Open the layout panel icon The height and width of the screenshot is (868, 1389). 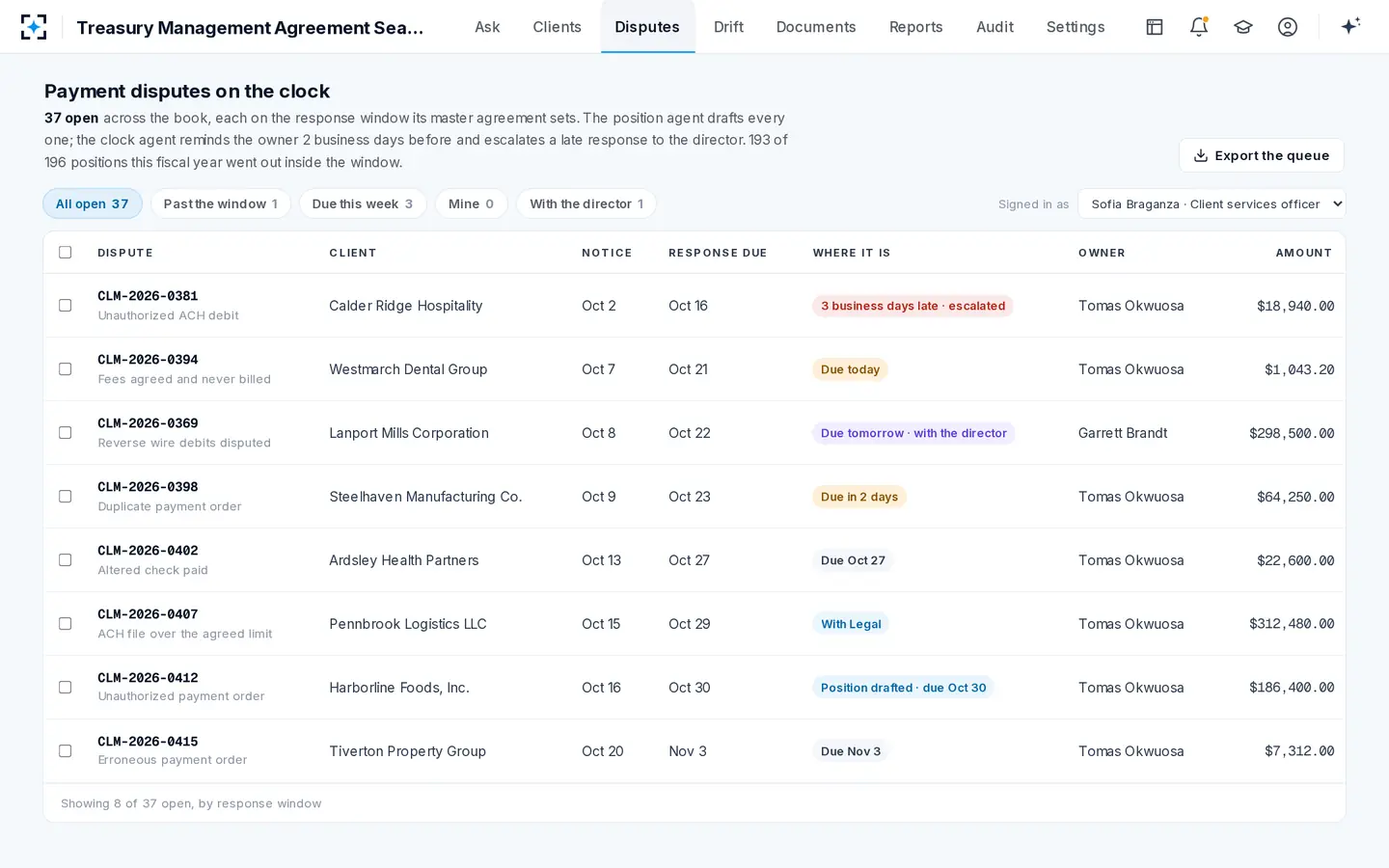coord(1155,27)
